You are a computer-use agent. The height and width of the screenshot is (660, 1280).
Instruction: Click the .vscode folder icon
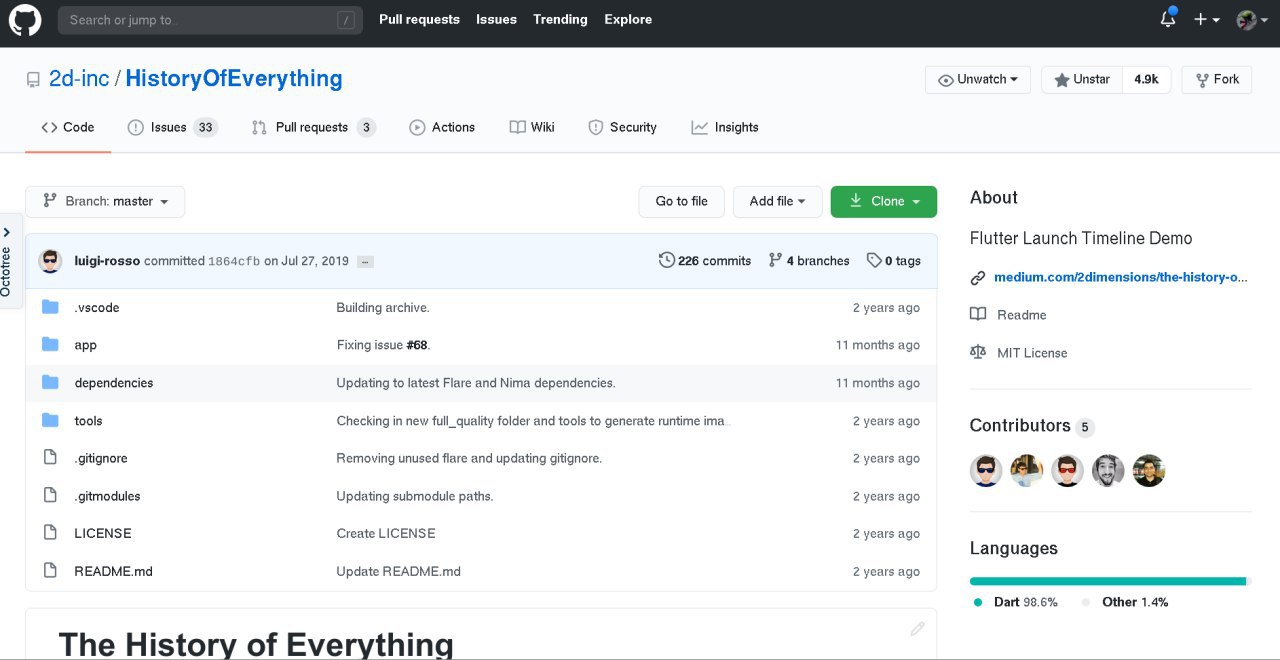50,307
